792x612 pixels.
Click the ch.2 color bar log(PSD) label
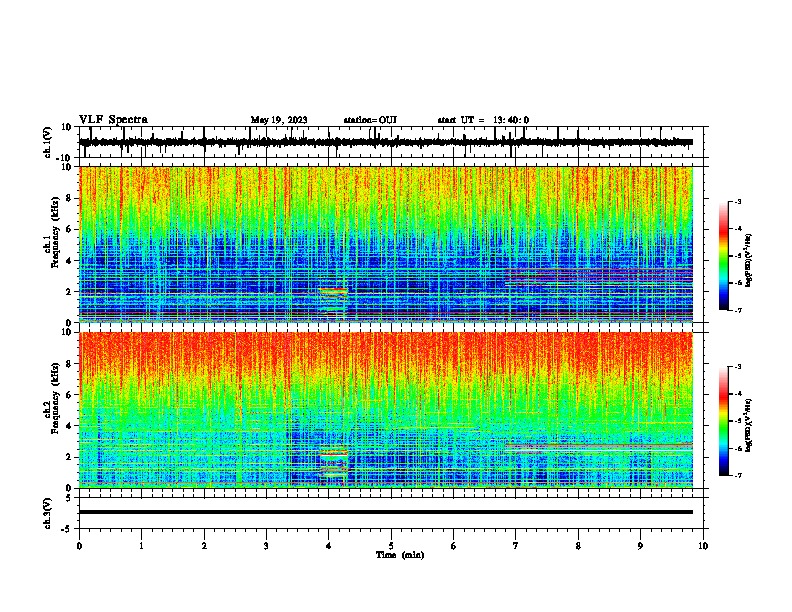(x=749, y=425)
